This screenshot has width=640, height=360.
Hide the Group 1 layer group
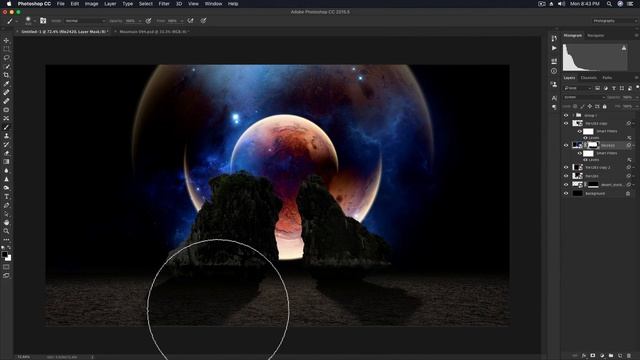click(566, 116)
